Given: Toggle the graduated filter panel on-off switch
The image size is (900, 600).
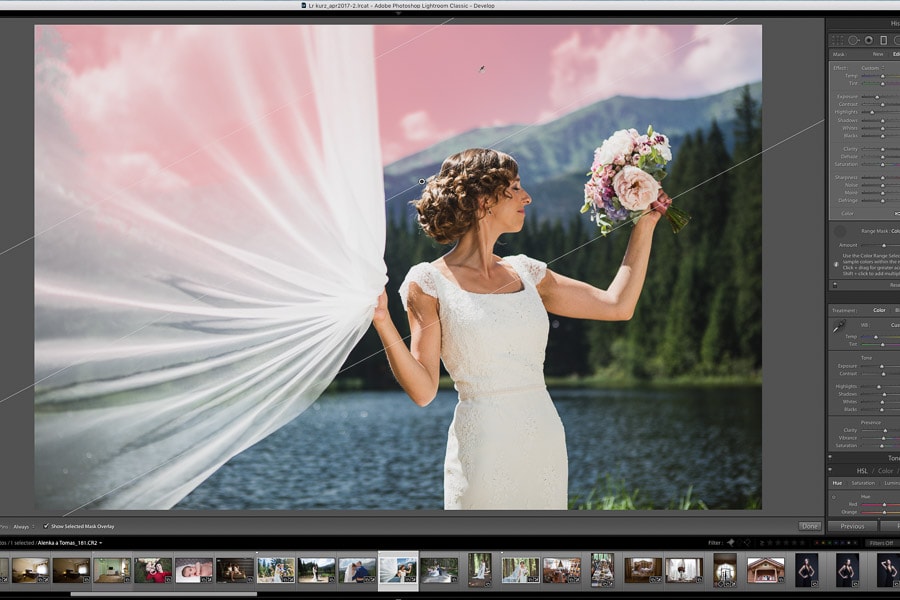Looking at the screenshot, I should click(835, 285).
